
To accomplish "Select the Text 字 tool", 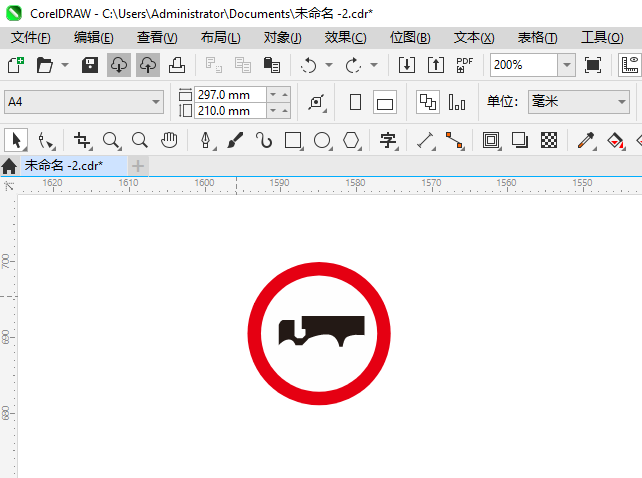I will pos(388,140).
